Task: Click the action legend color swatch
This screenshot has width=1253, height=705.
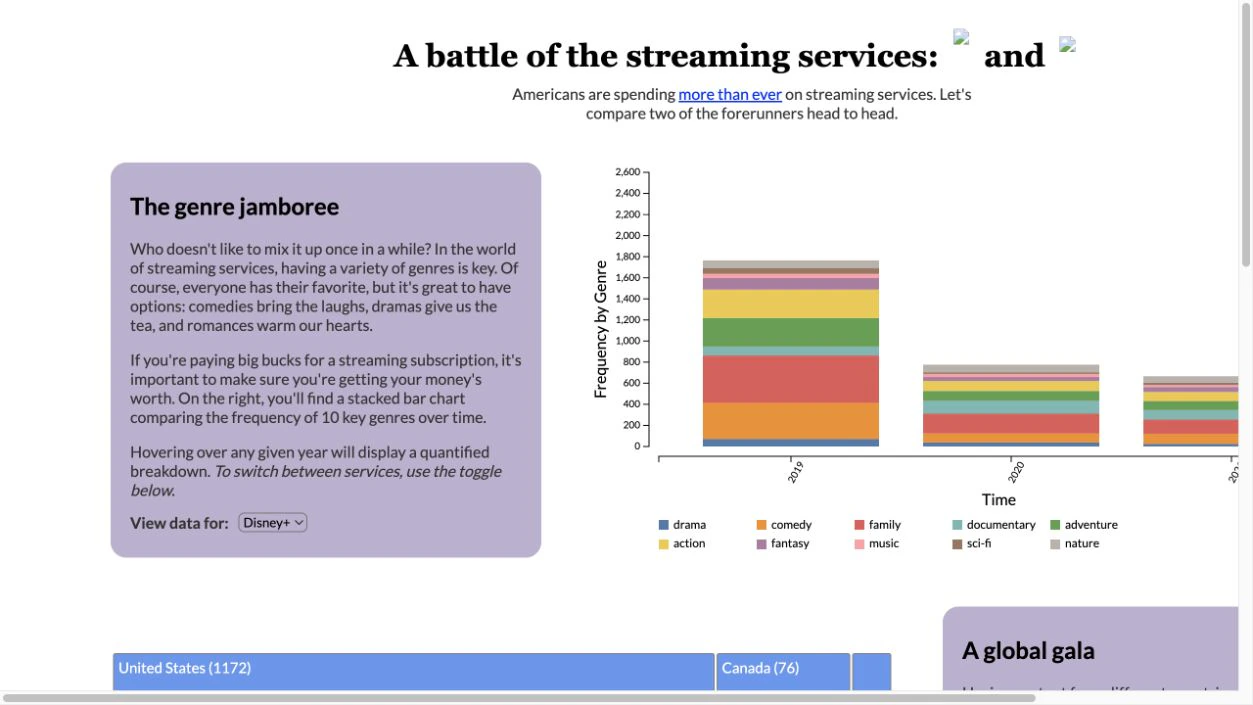Action: click(664, 544)
